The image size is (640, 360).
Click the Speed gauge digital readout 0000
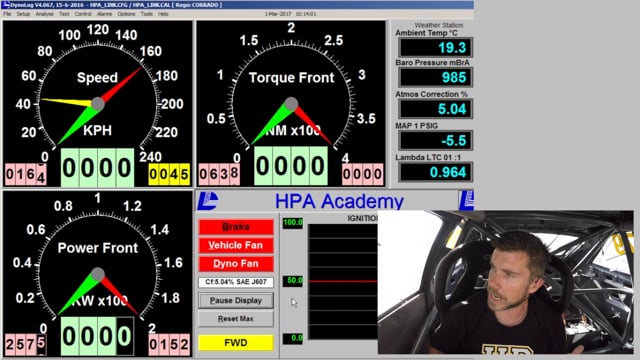[x=98, y=168]
